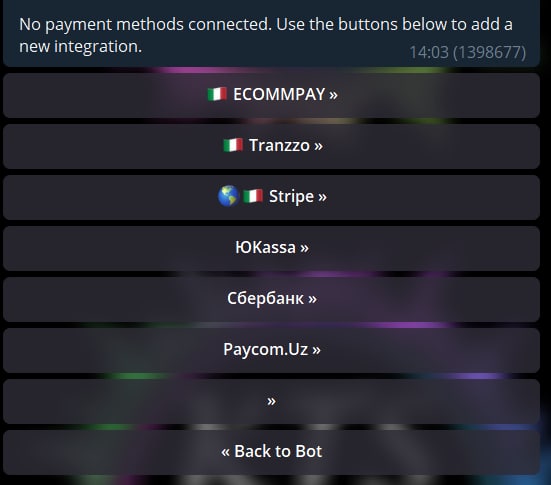Open the ЮKassa integration option

point(271,248)
